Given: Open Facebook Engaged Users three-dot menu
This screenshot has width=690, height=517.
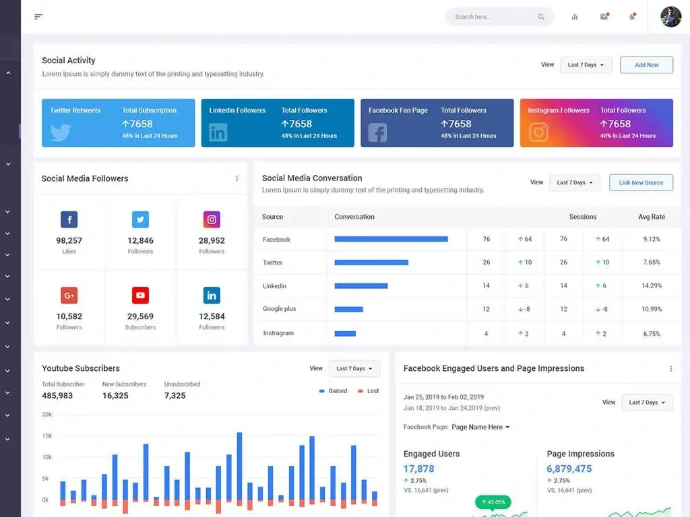Looking at the screenshot, I should click(x=671, y=368).
